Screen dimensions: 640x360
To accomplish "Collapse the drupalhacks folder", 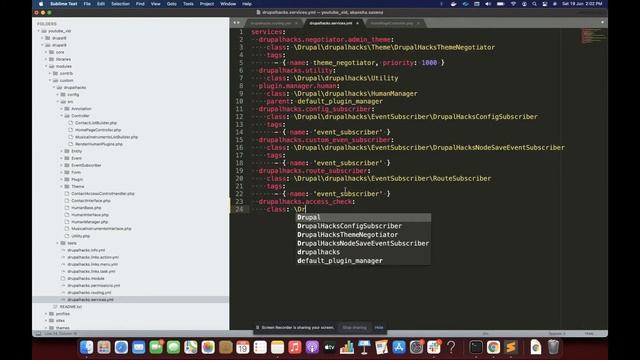I will (53, 87).
